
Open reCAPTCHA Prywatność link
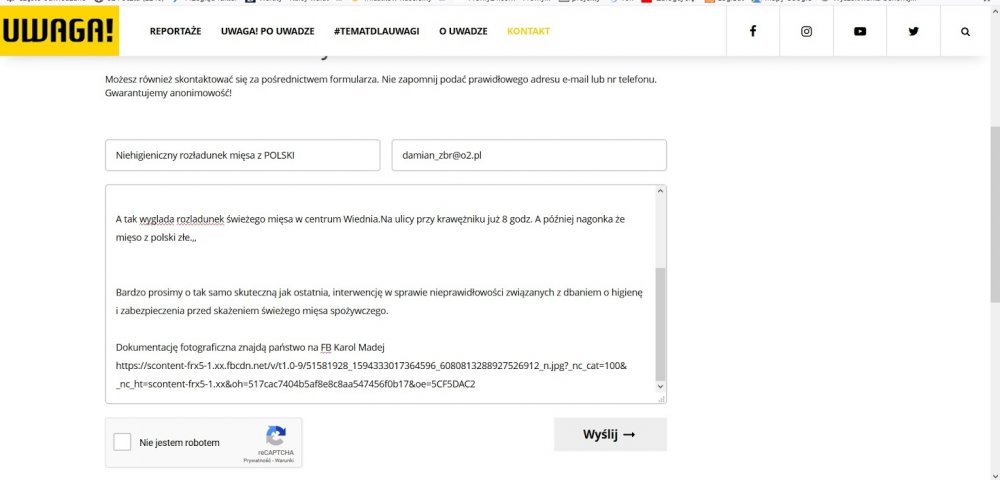[x=259, y=462]
